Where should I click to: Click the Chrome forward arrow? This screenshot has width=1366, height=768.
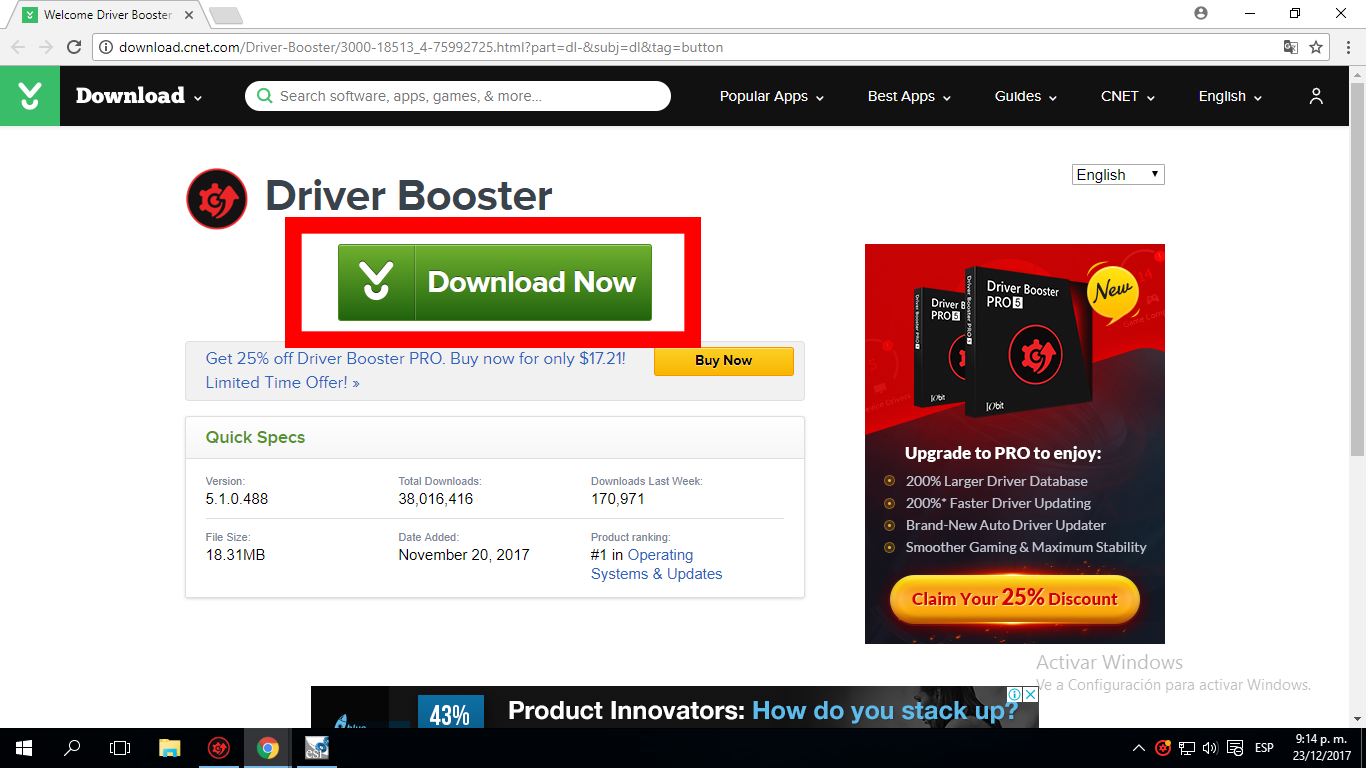click(x=46, y=47)
